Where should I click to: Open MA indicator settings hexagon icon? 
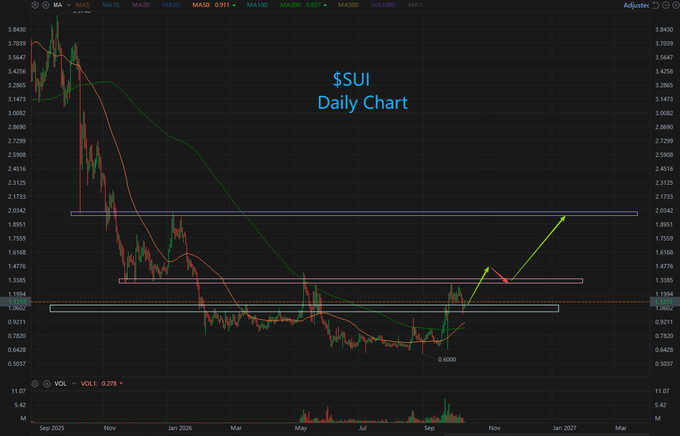point(35,5)
